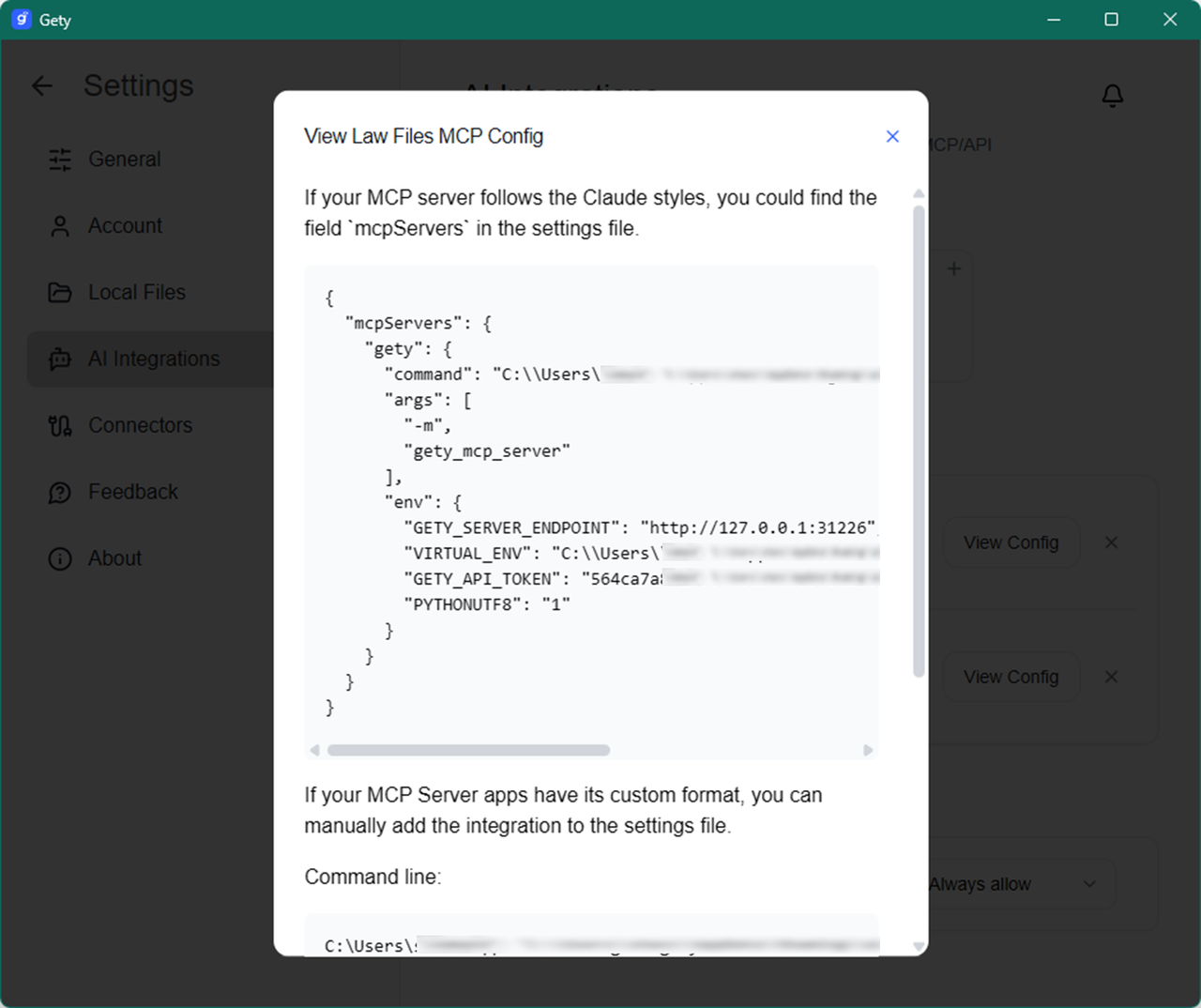1201x1008 pixels.
Task: Go back using the Settings arrow
Action: (42, 86)
